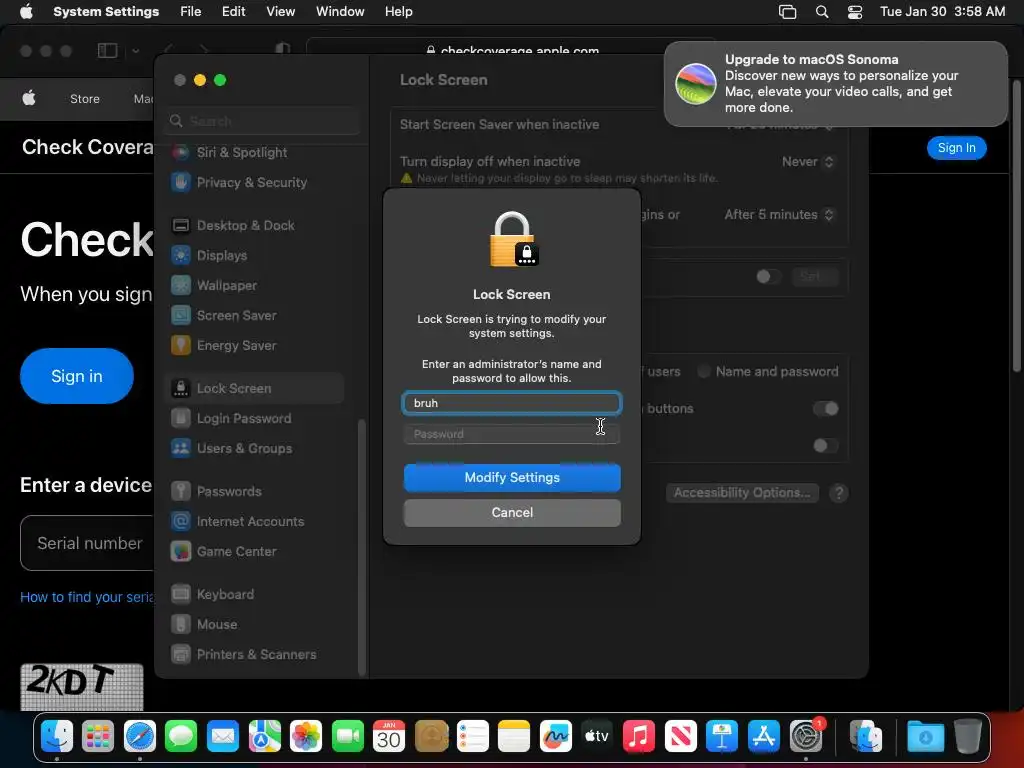
Task: Click Accessibility Options button
Action: click(x=742, y=492)
